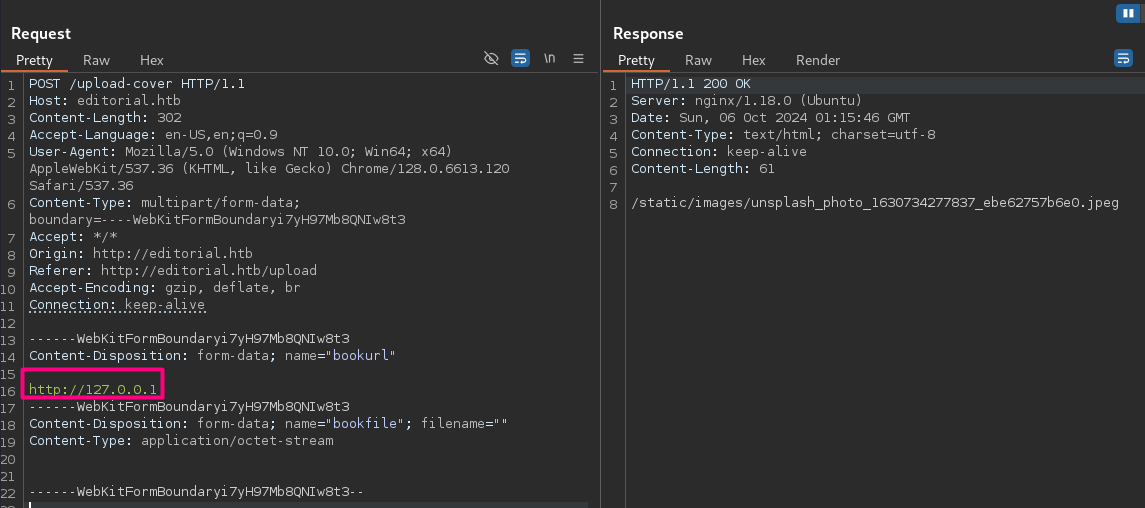Click the Host: editorial.htb header line

tap(104, 101)
